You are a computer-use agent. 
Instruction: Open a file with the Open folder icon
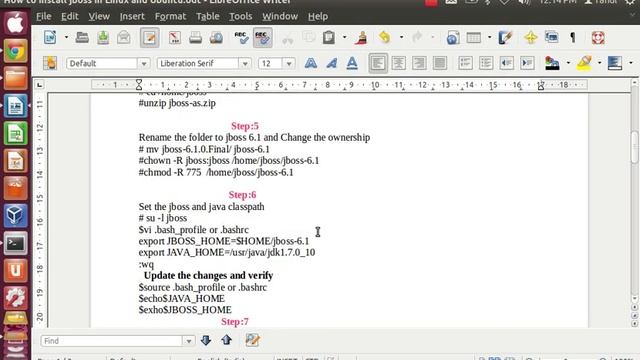click(82, 38)
